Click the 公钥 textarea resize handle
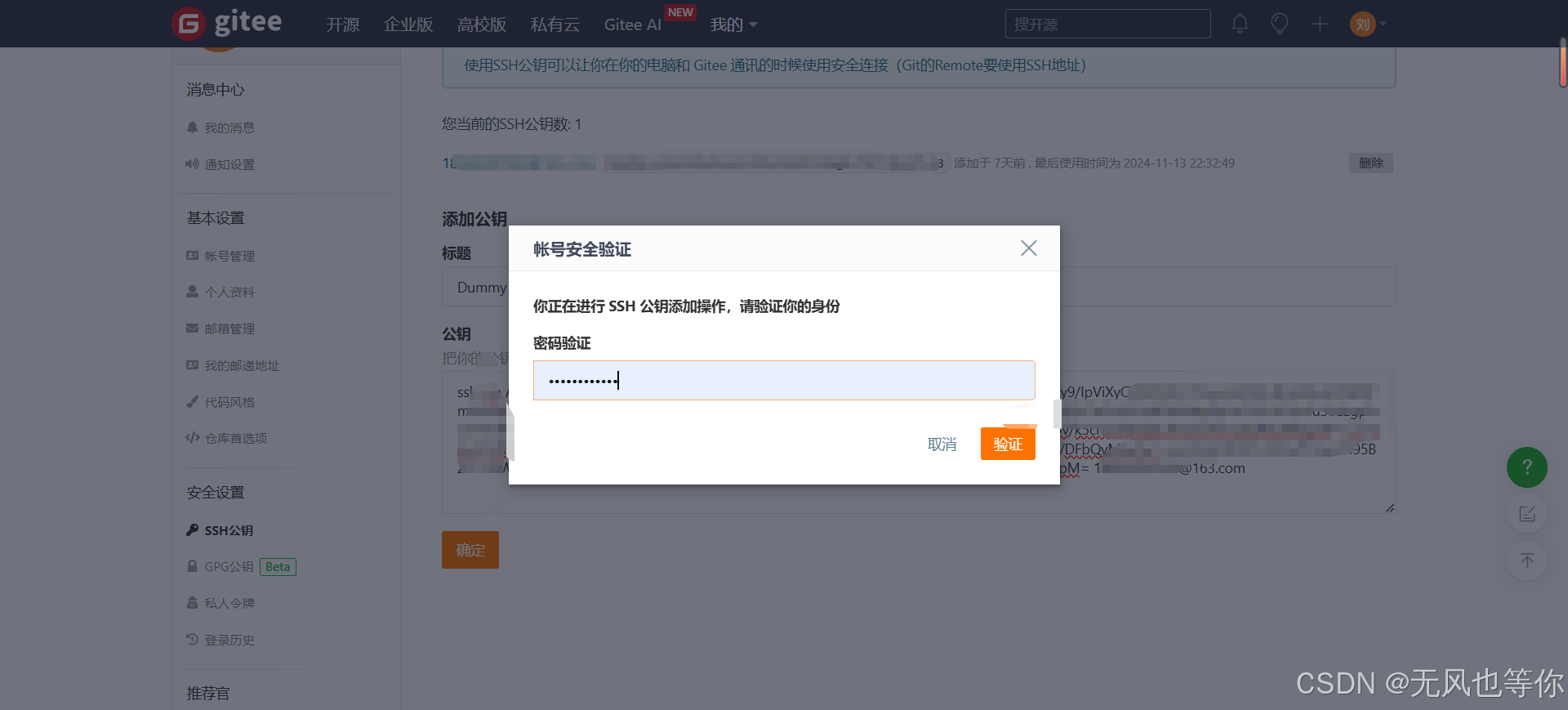Viewport: 1568px width, 710px height. point(1390,507)
